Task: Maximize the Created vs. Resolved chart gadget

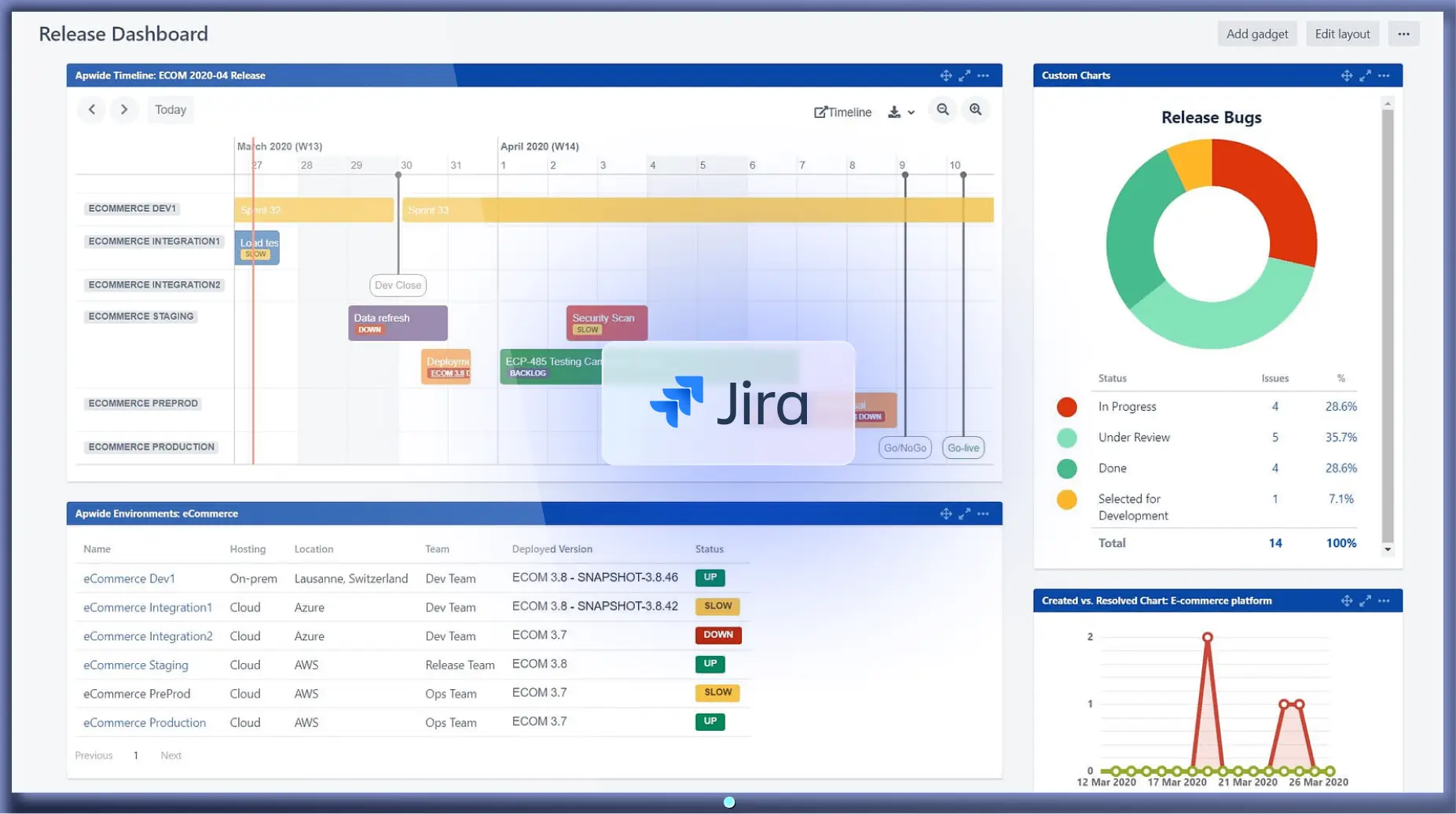Action: pos(1365,601)
